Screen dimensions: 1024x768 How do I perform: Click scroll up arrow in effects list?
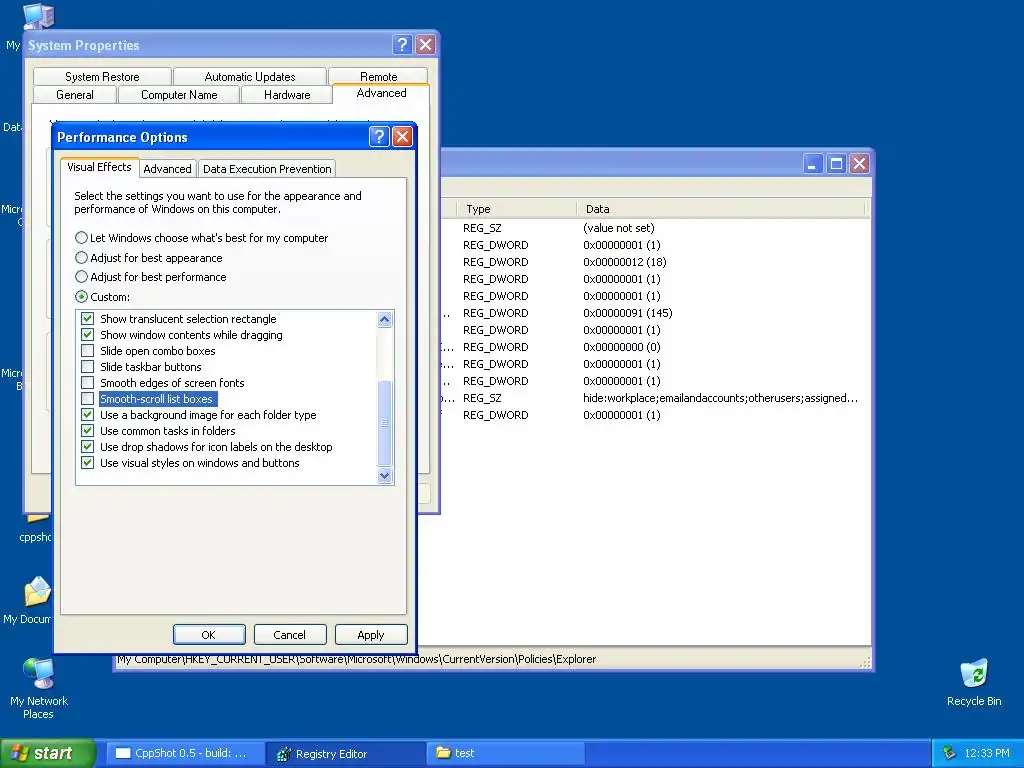pos(385,319)
